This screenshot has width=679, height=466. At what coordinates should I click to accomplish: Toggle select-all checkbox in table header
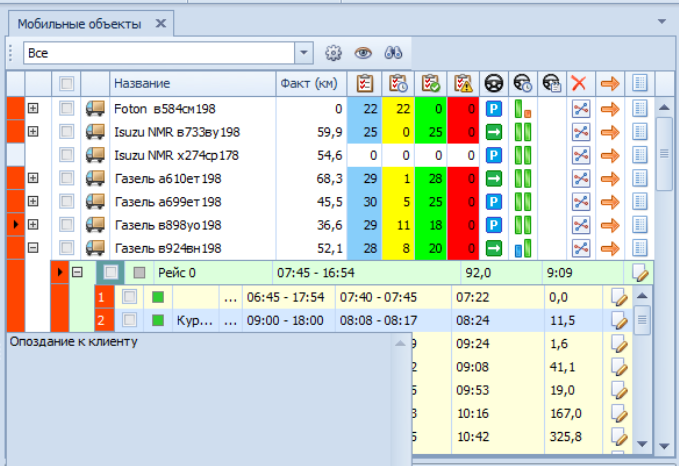pyautogui.click(x=67, y=84)
